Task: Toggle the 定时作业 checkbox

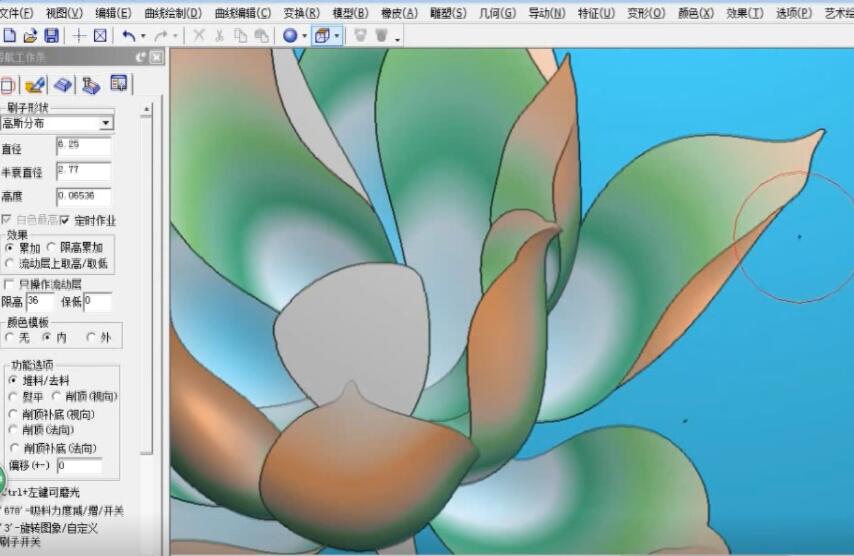Action: point(66,219)
